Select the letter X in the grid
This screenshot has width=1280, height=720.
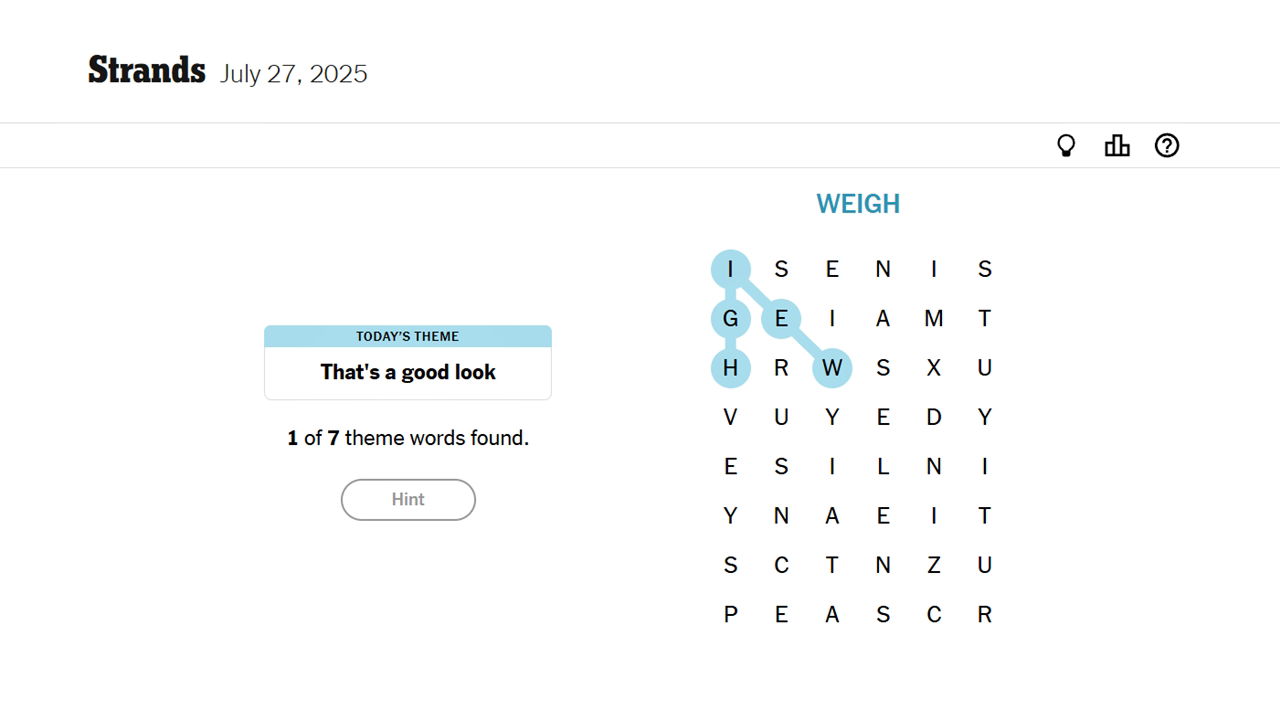click(x=934, y=368)
